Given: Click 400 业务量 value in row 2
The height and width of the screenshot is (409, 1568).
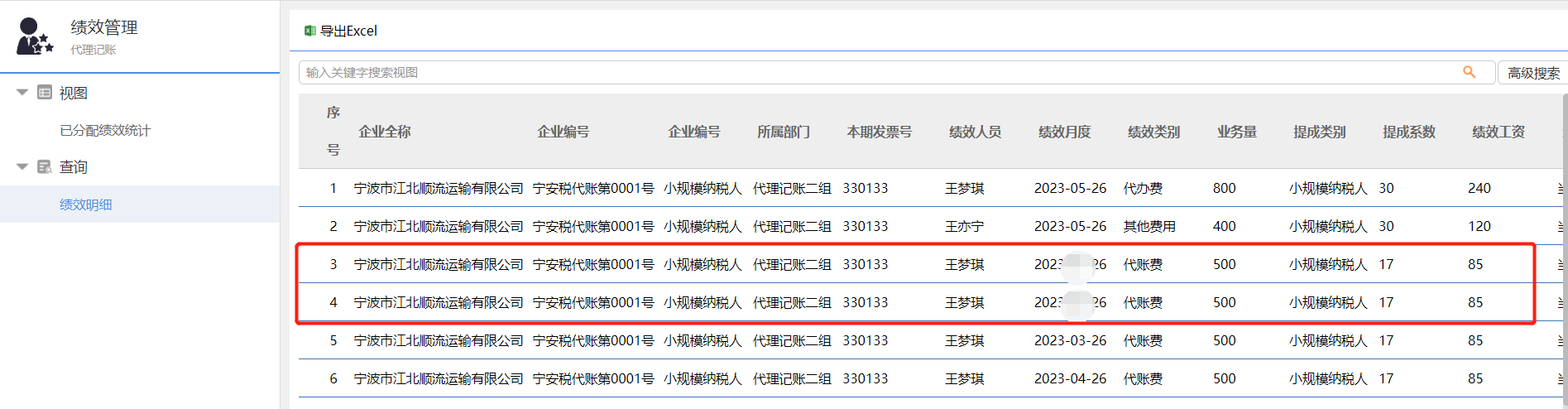Looking at the screenshot, I should (1225, 226).
